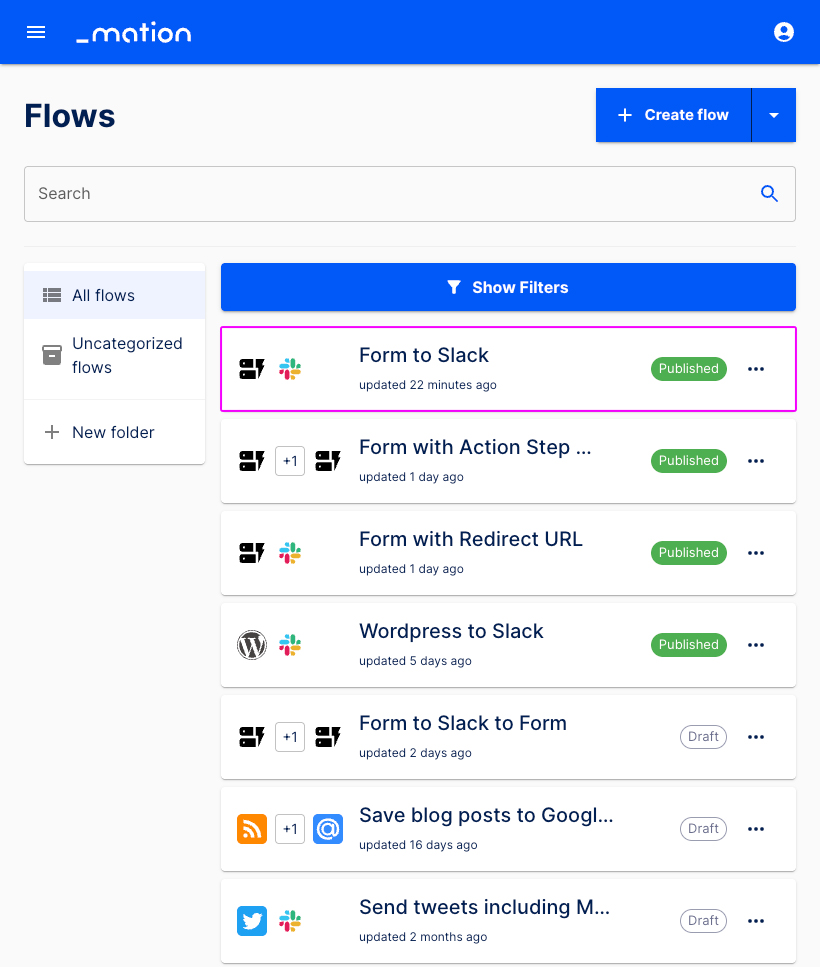Click the form icon on Form with Redirect URL
Image resolution: width=820 pixels, height=967 pixels.
tap(252, 553)
